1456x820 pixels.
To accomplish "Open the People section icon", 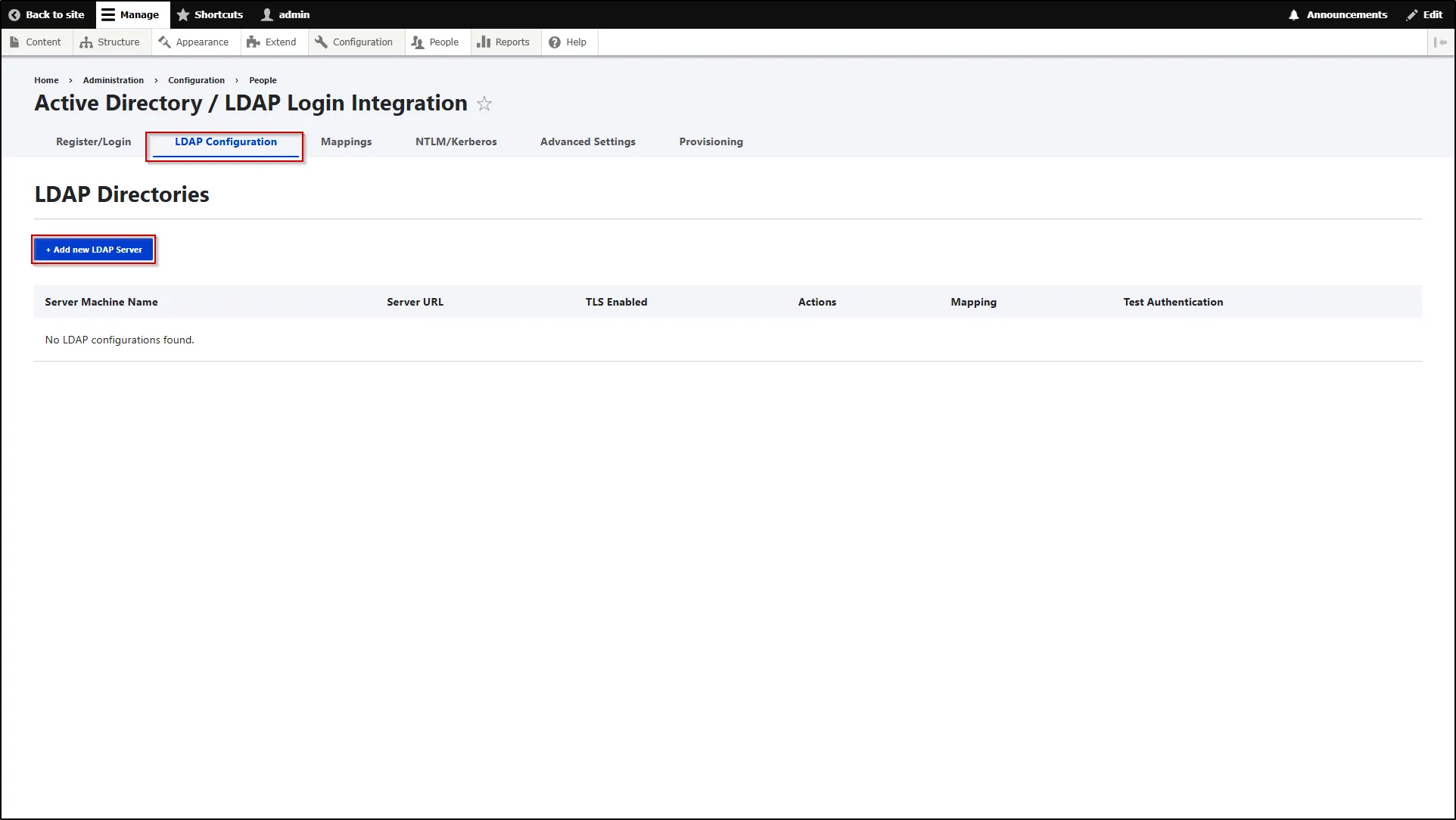I will click(x=416, y=42).
